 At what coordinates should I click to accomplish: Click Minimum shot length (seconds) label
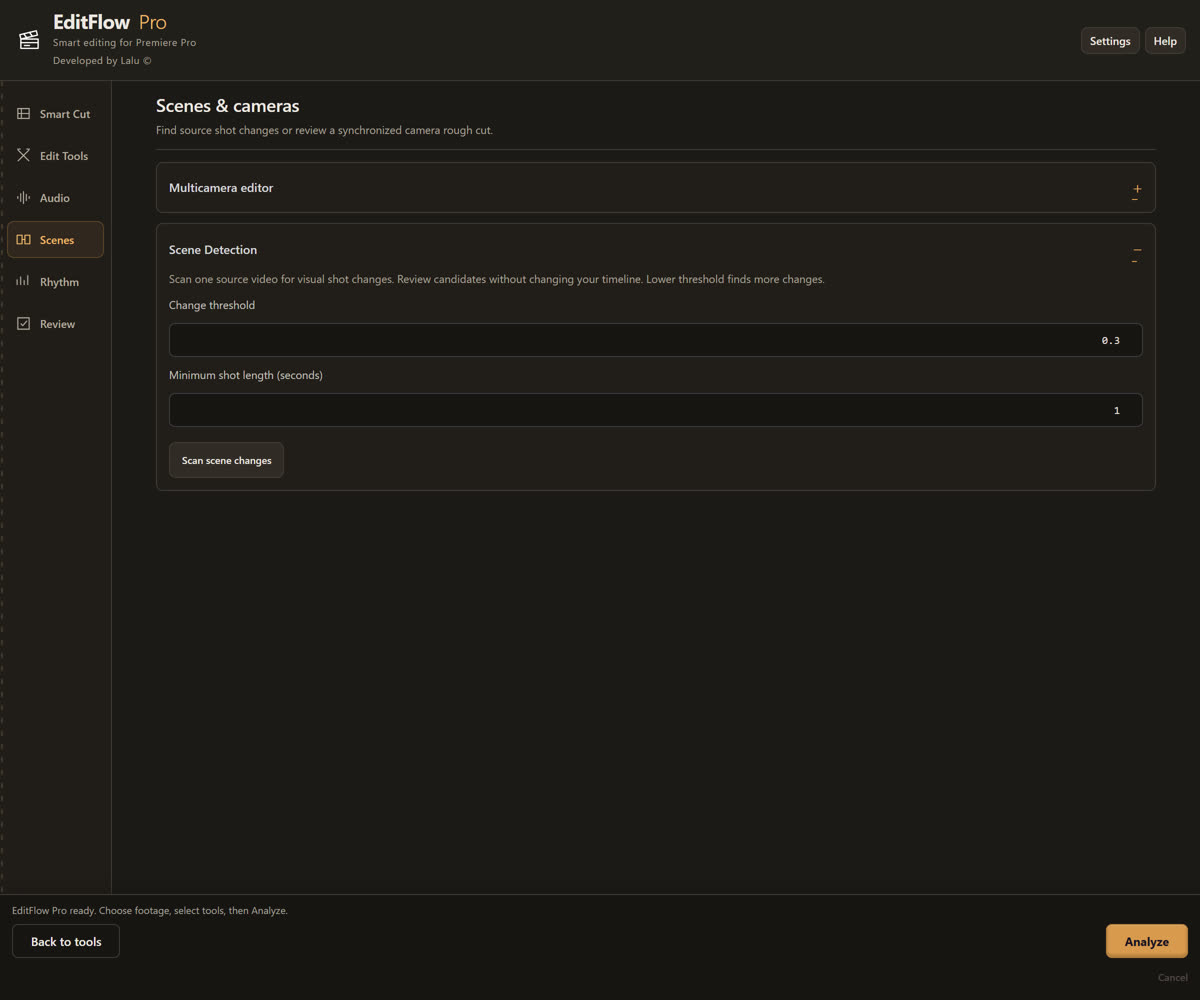[246, 375]
